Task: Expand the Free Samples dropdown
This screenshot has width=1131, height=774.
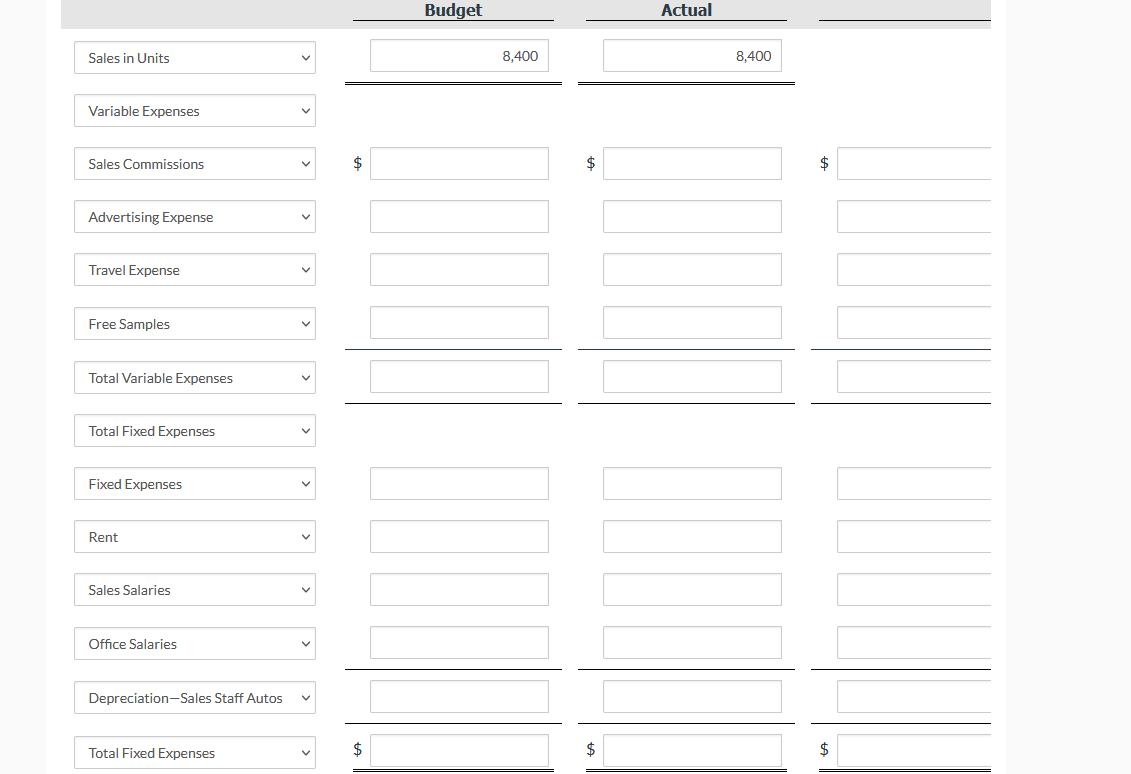Action: coord(194,323)
